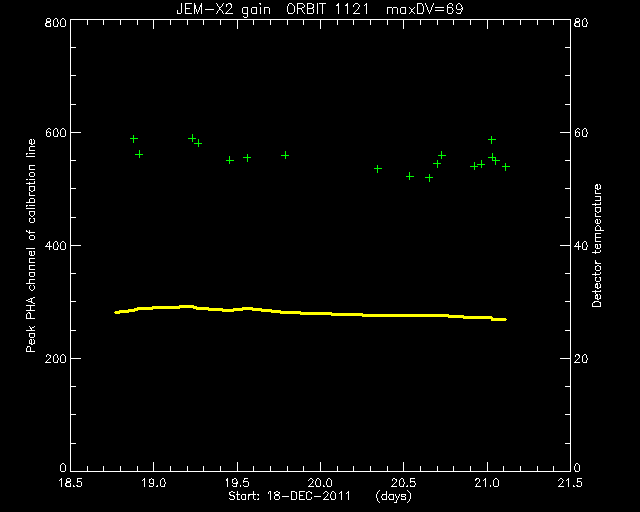This screenshot has height=512, width=640.
Task: Click the 600 tick label on left axis
Action: point(56,133)
